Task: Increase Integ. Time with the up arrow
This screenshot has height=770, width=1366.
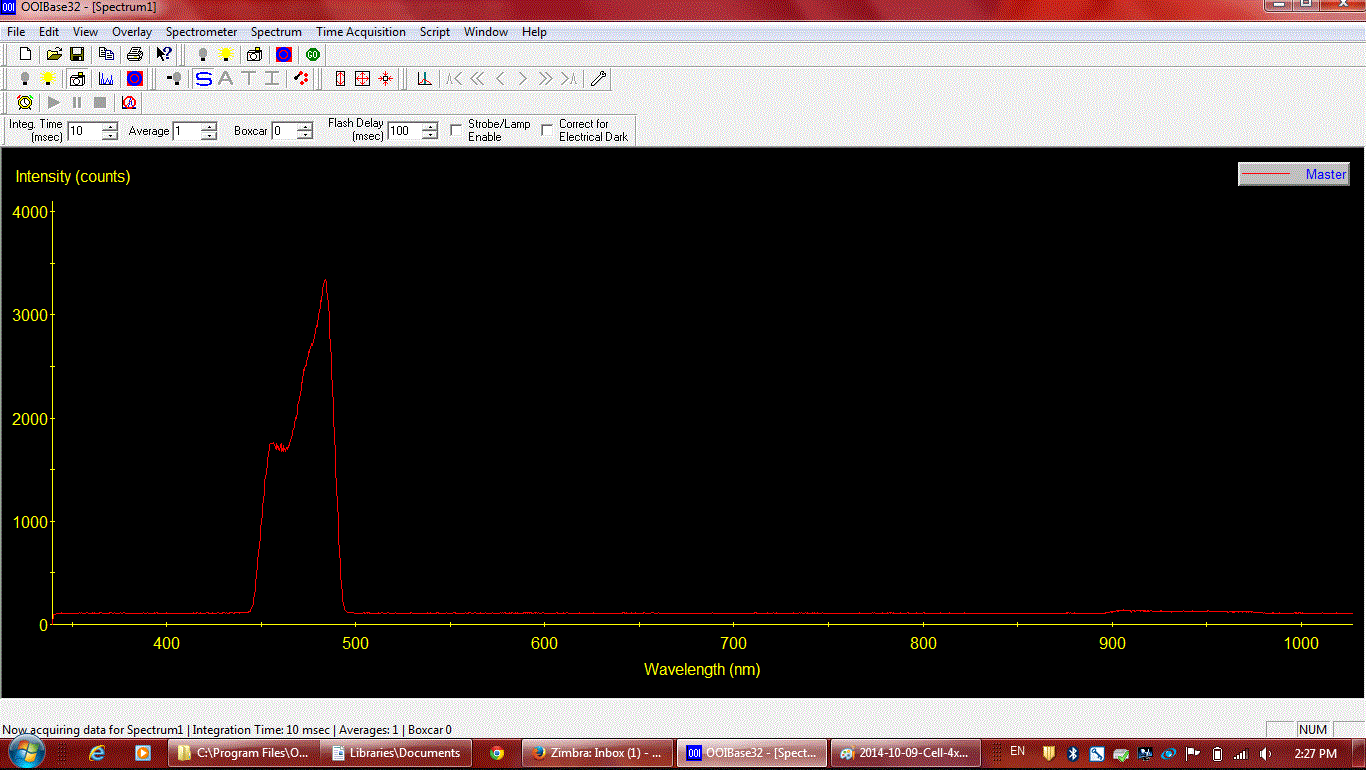Action: [110, 126]
